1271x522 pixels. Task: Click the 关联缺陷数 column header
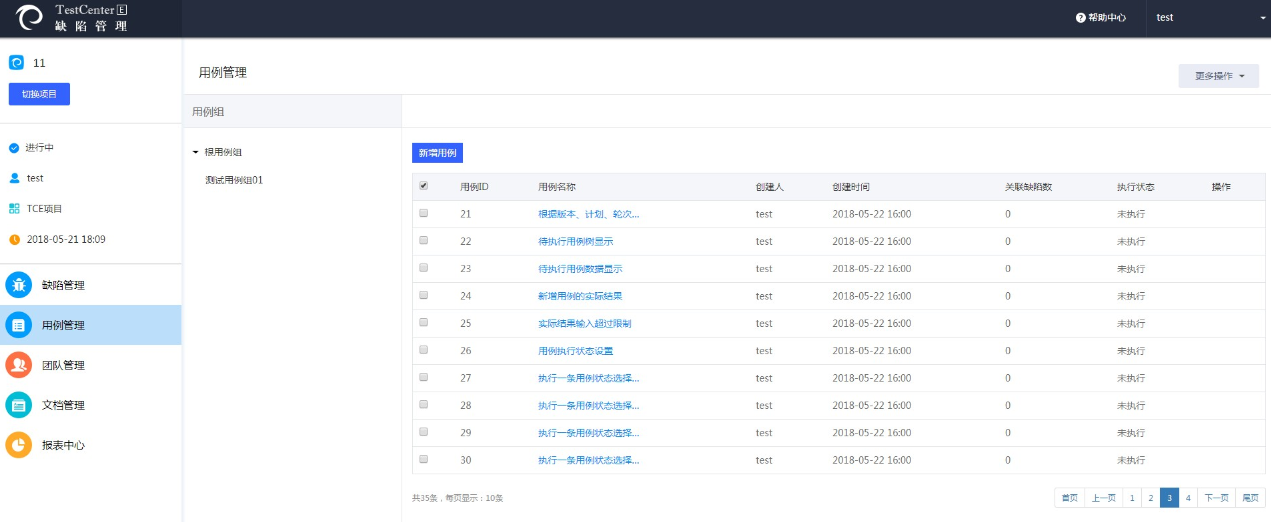pyautogui.click(x=1028, y=187)
